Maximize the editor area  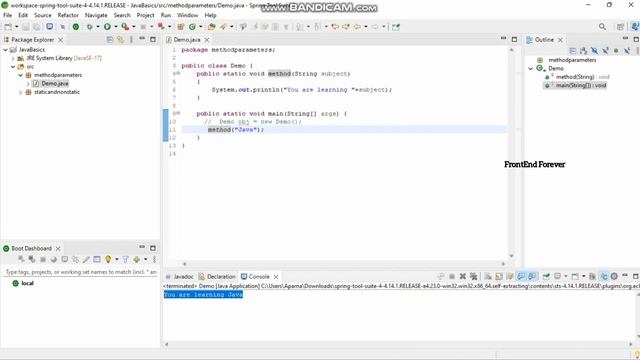click(514, 40)
